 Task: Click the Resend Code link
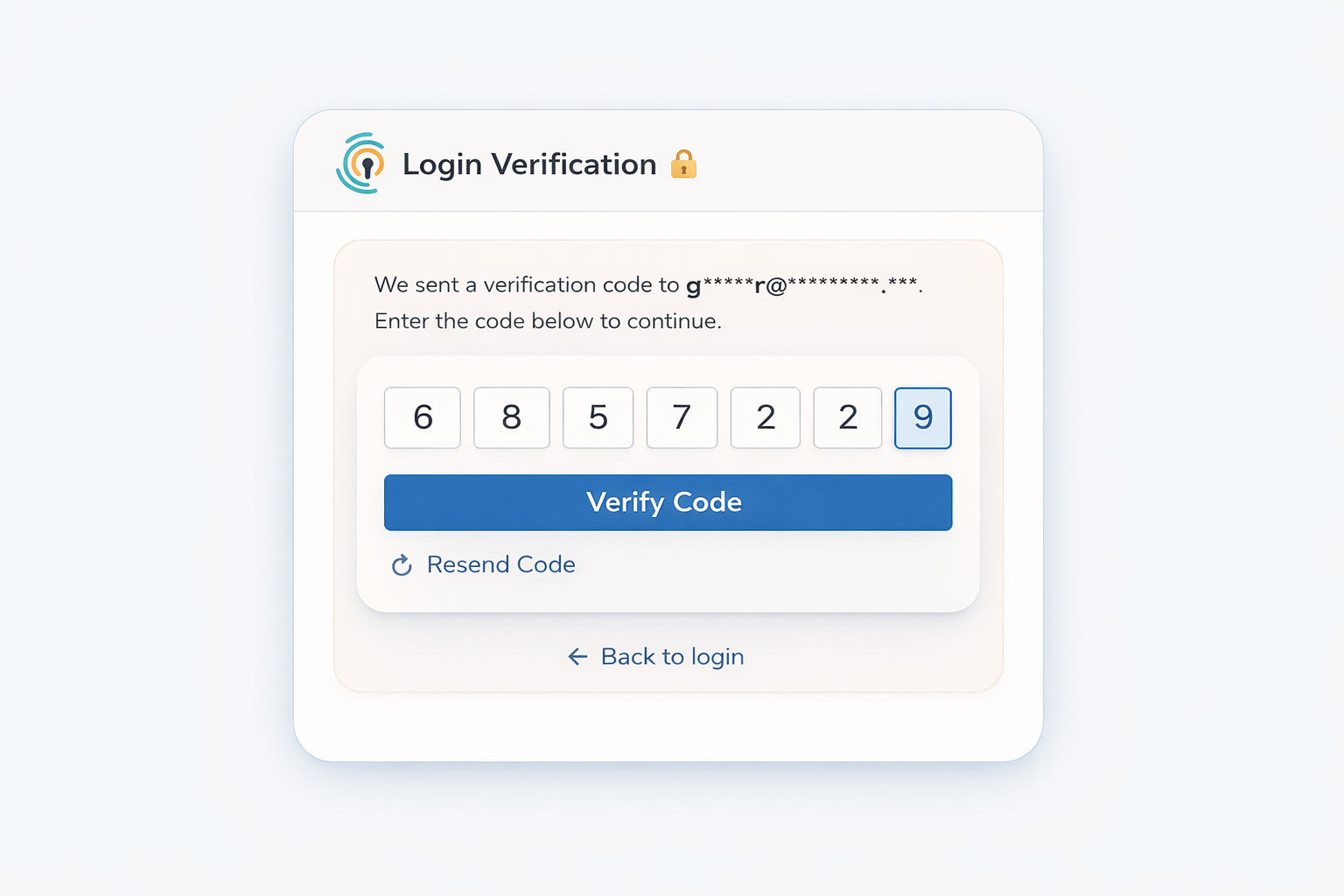click(500, 565)
